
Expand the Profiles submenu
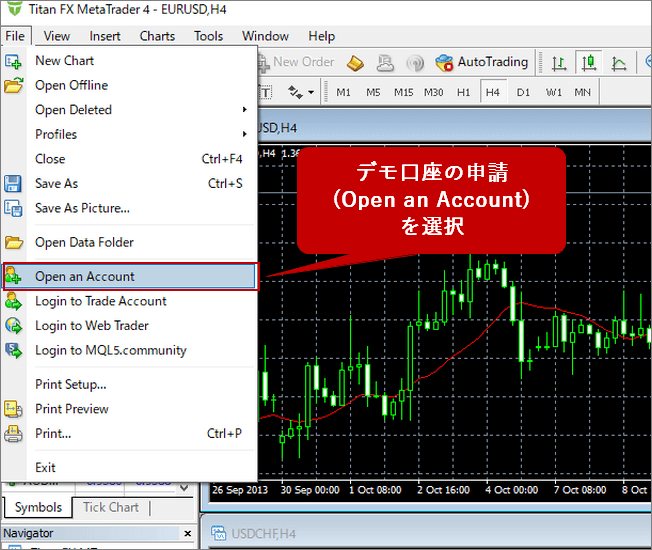129,134
